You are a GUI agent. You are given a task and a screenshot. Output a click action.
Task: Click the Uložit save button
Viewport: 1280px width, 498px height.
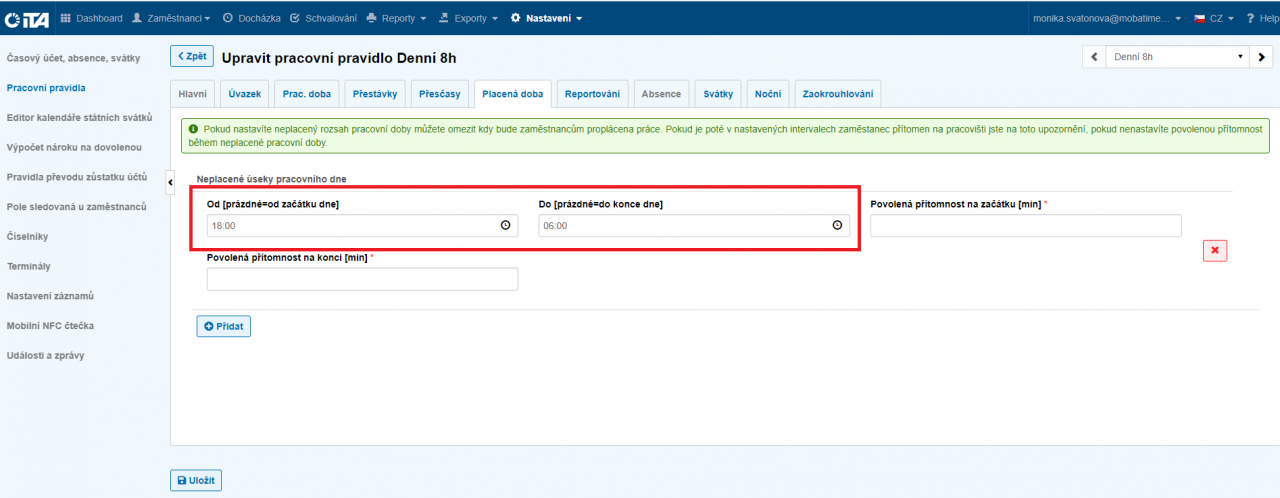click(x=196, y=481)
